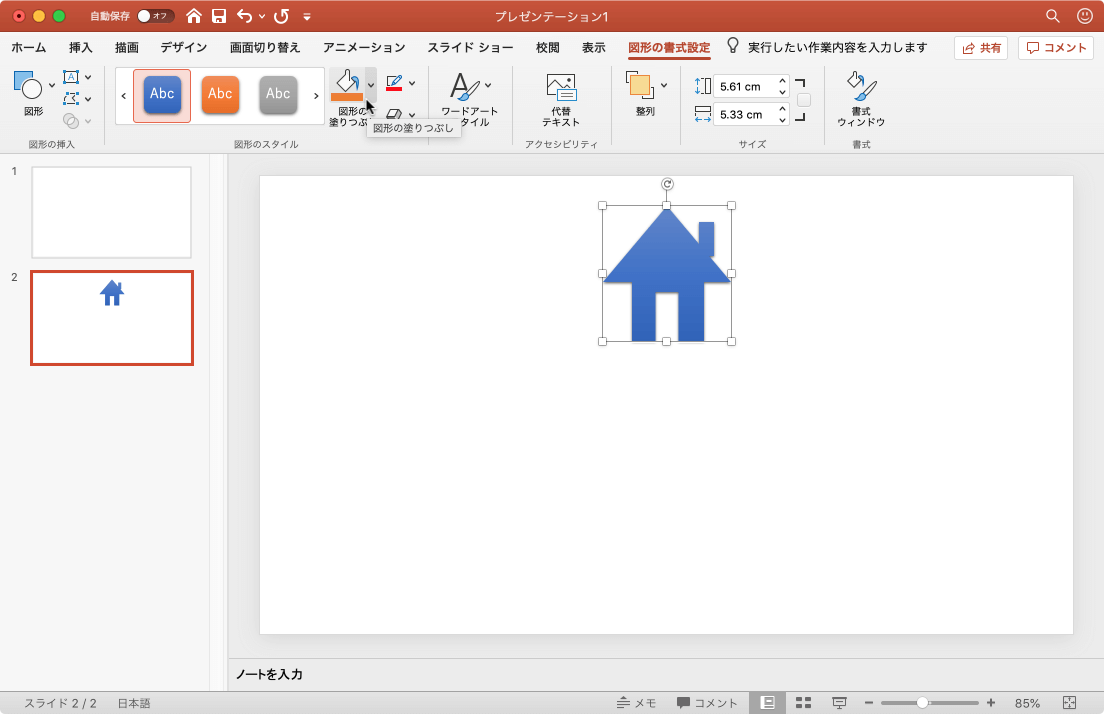
Task: Apply the blue Abc shape style
Action: pyautogui.click(x=162, y=94)
